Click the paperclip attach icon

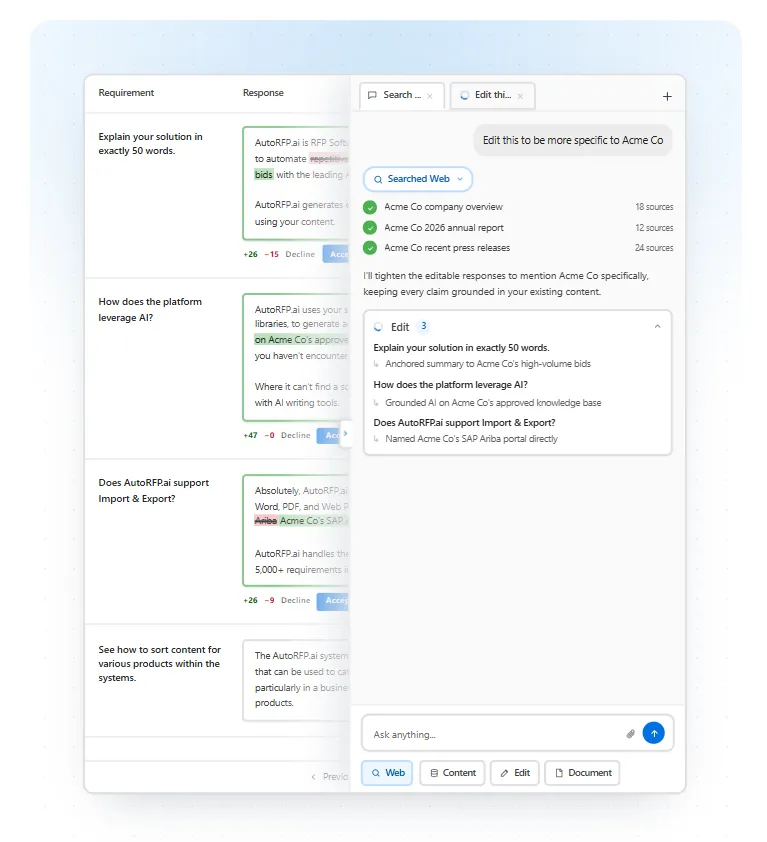pos(631,734)
